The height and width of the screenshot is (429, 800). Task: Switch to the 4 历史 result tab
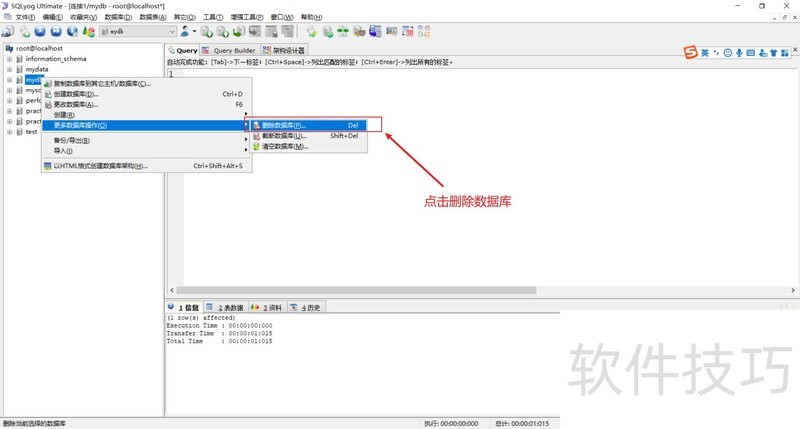[x=305, y=308]
